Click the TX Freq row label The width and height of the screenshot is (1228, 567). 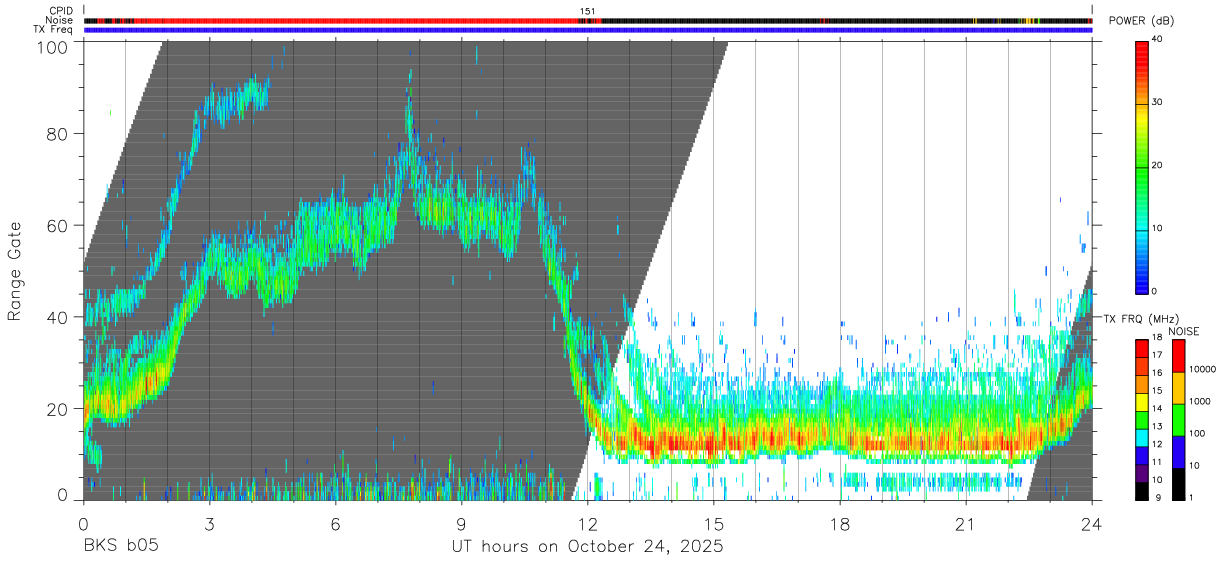(54, 29)
